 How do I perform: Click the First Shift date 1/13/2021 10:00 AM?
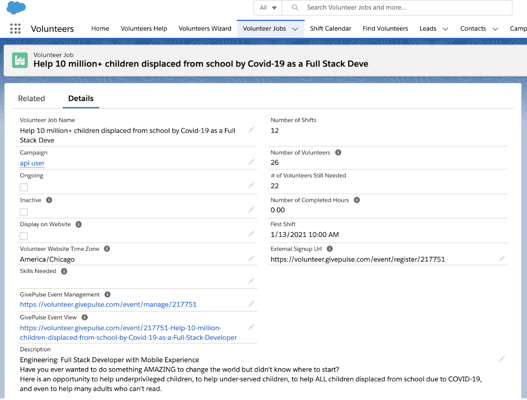point(305,235)
